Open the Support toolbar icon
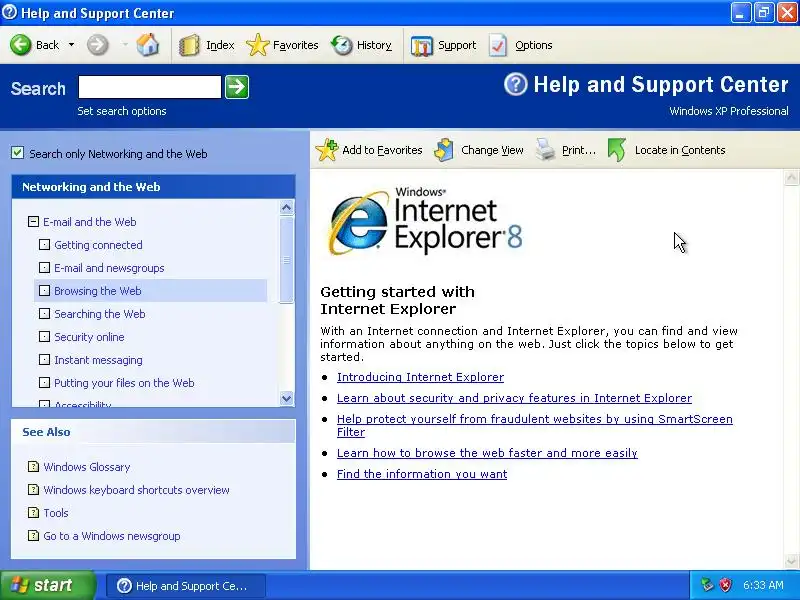800x600 pixels. (x=421, y=45)
